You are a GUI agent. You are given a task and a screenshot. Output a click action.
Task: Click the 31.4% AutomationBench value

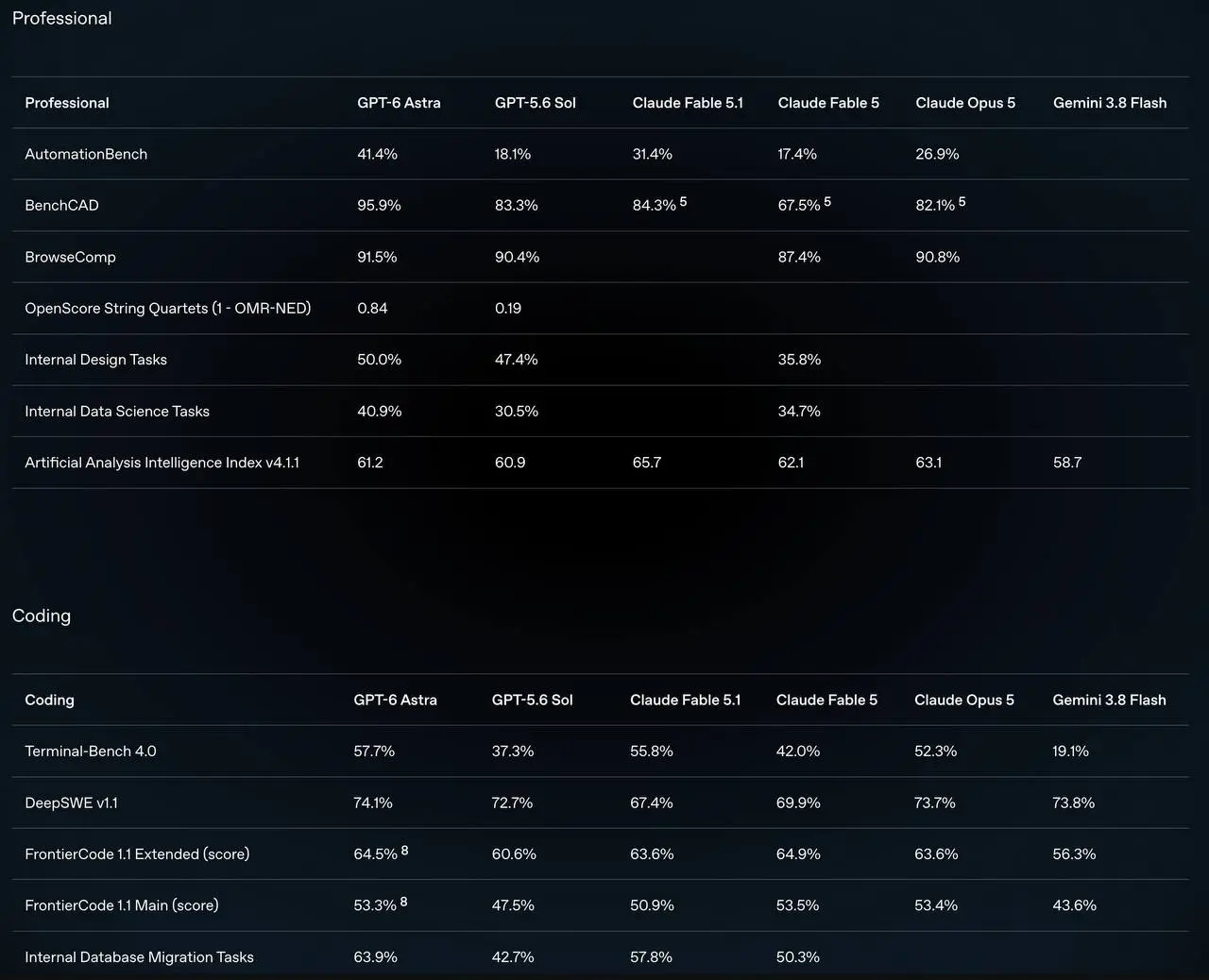tap(653, 154)
